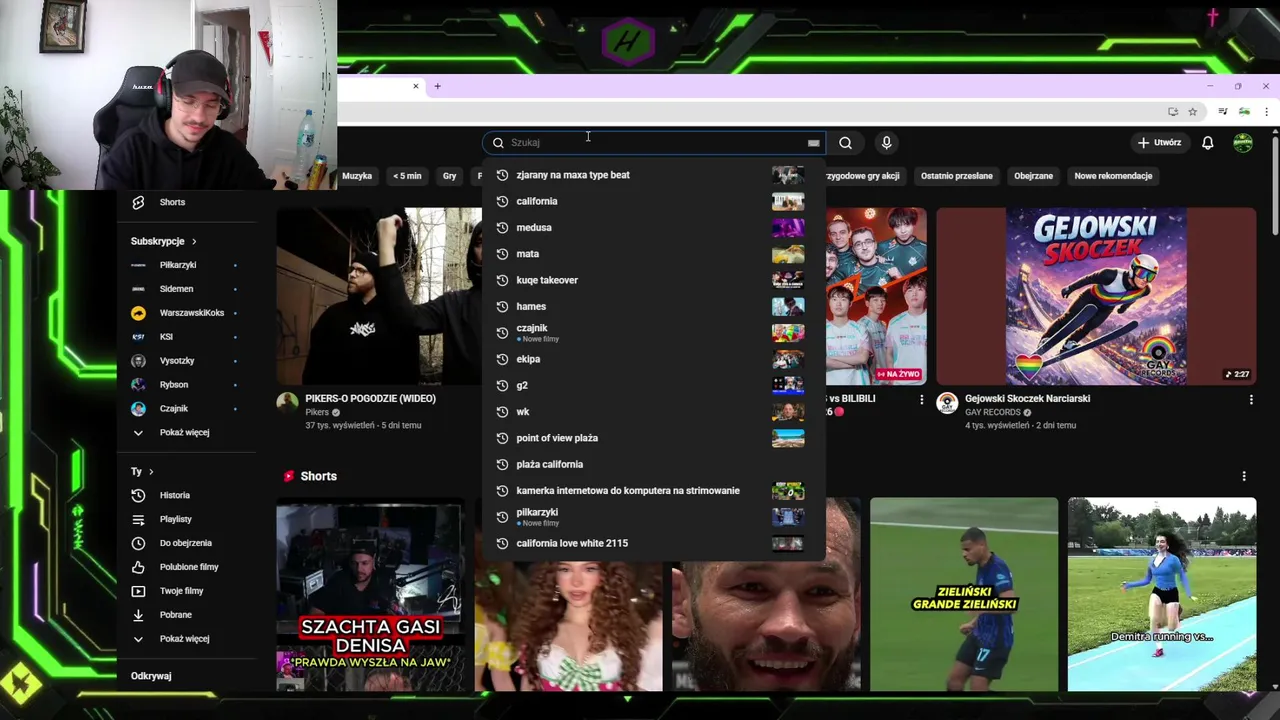This screenshot has width=1280, height=720.
Task: Open the browser three-dot menu
Action: click(x=1266, y=111)
